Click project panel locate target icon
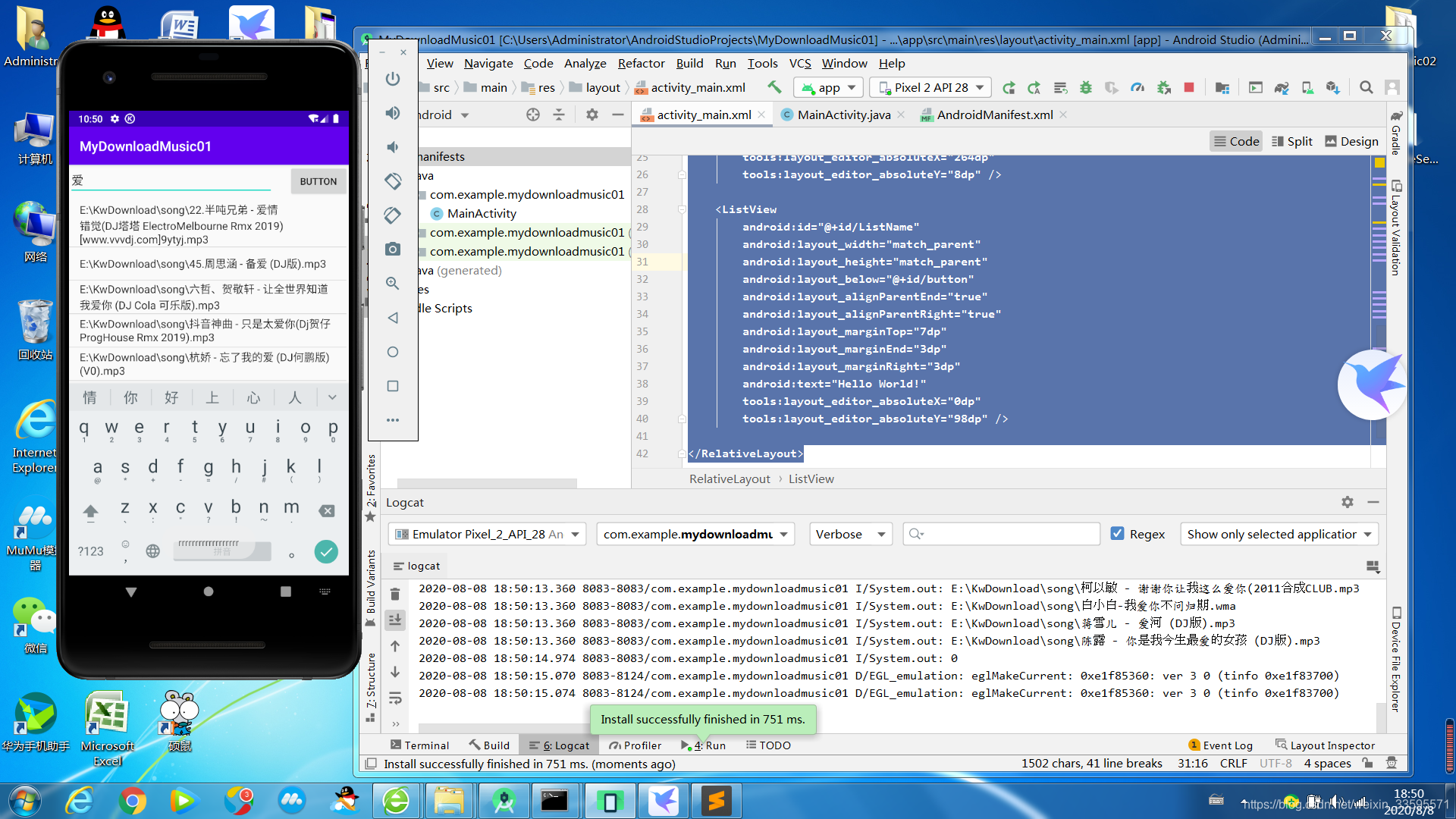This screenshot has height=819, width=1456. point(533,115)
